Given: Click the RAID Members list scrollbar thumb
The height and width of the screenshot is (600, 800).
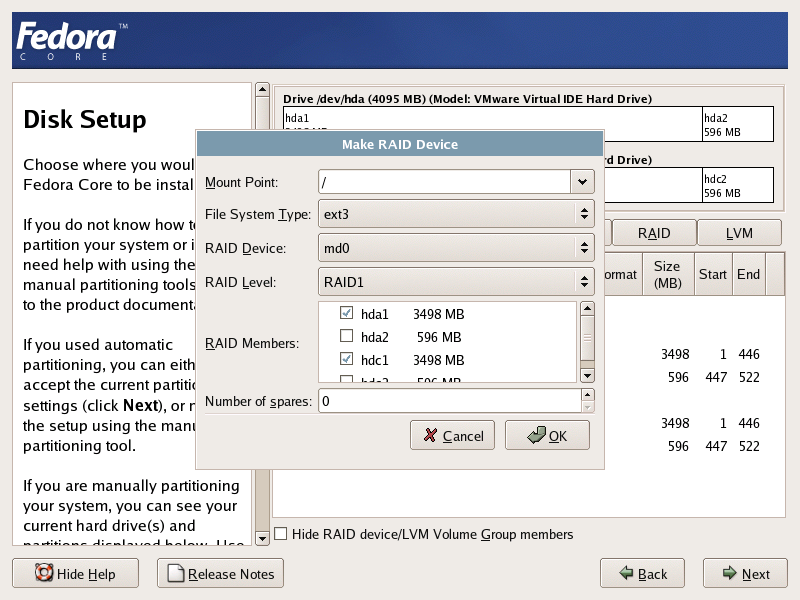Looking at the screenshot, I should 587,338.
